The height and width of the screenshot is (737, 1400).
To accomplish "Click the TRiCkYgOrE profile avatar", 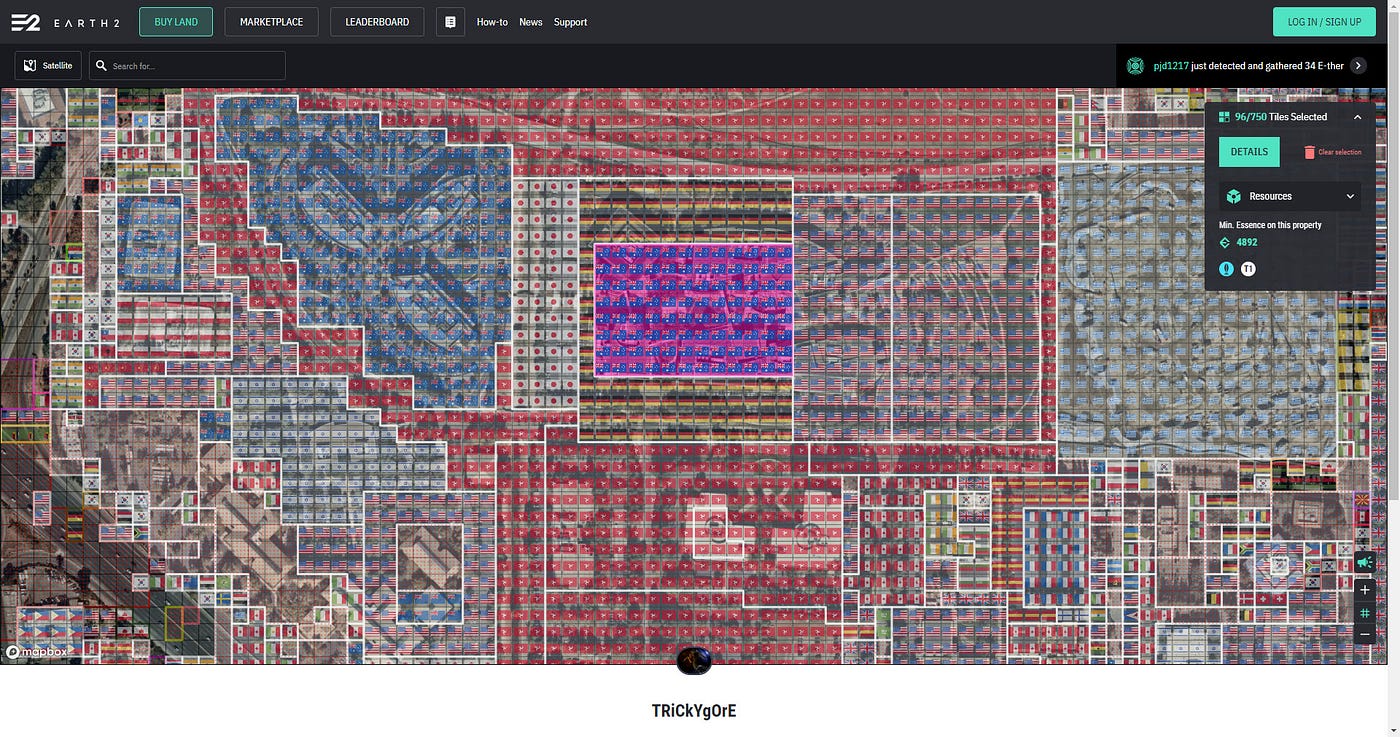I will click(694, 660).
